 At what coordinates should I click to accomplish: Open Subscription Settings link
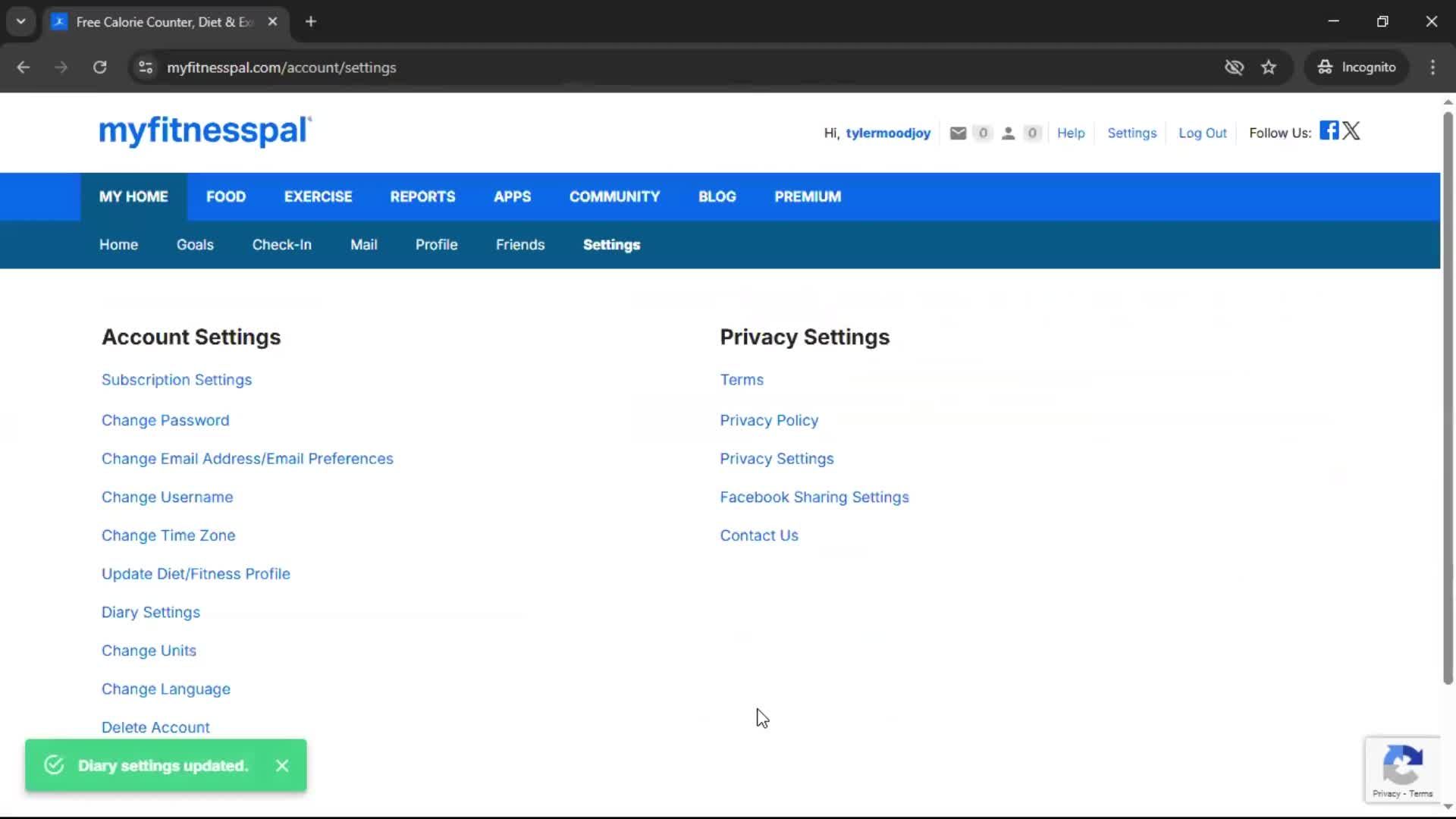click(177, 380)
